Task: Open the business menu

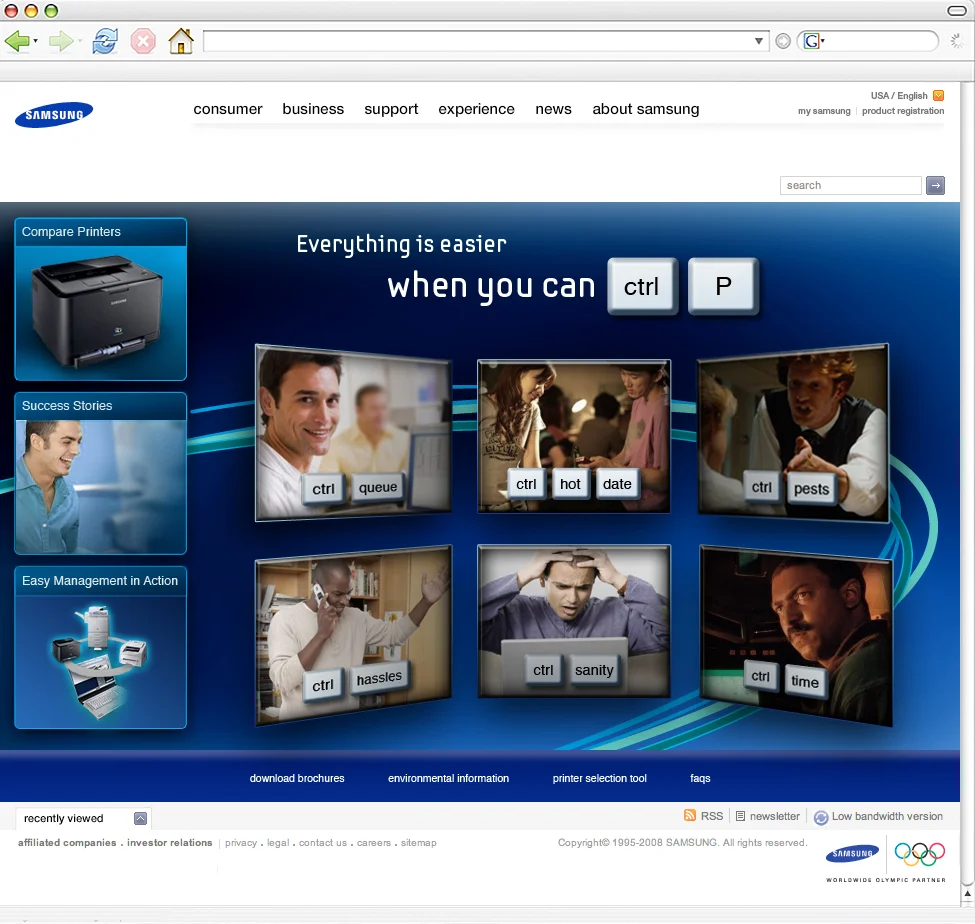Action: coord(313,109)
